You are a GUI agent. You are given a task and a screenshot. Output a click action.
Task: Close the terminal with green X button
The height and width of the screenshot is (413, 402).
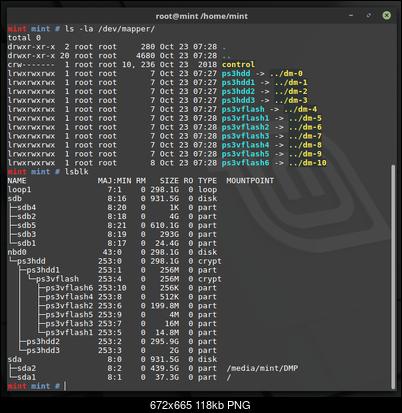386,15
